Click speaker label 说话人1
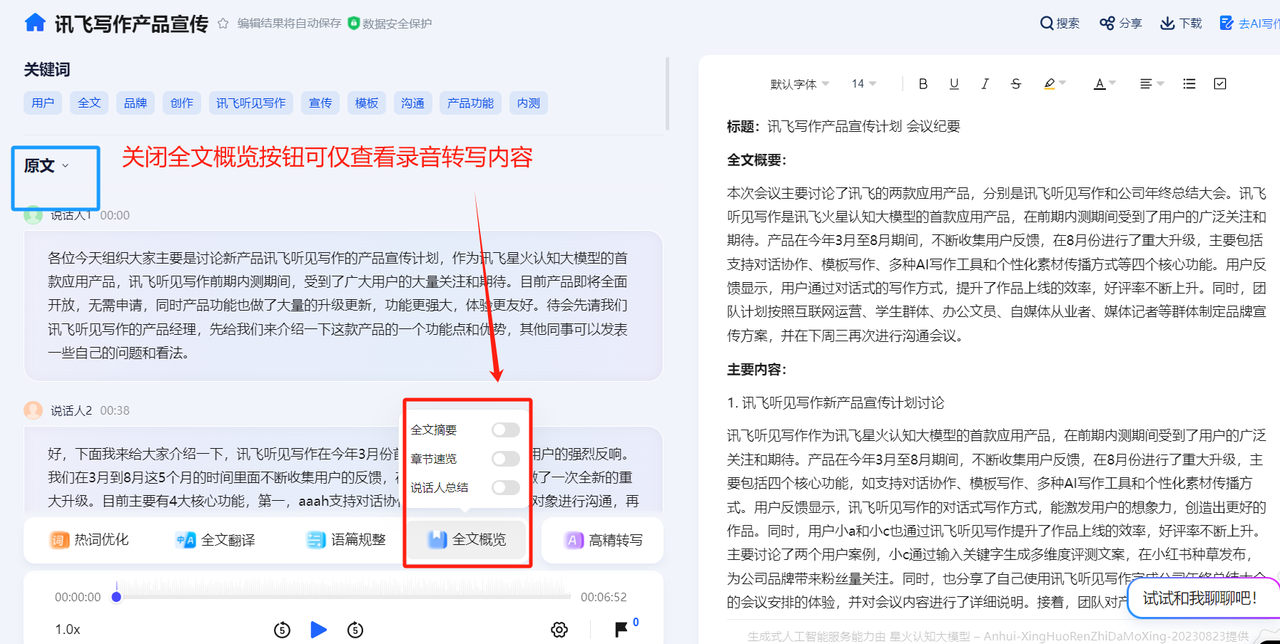1280x644 pixels. click(x=70, y=215)
